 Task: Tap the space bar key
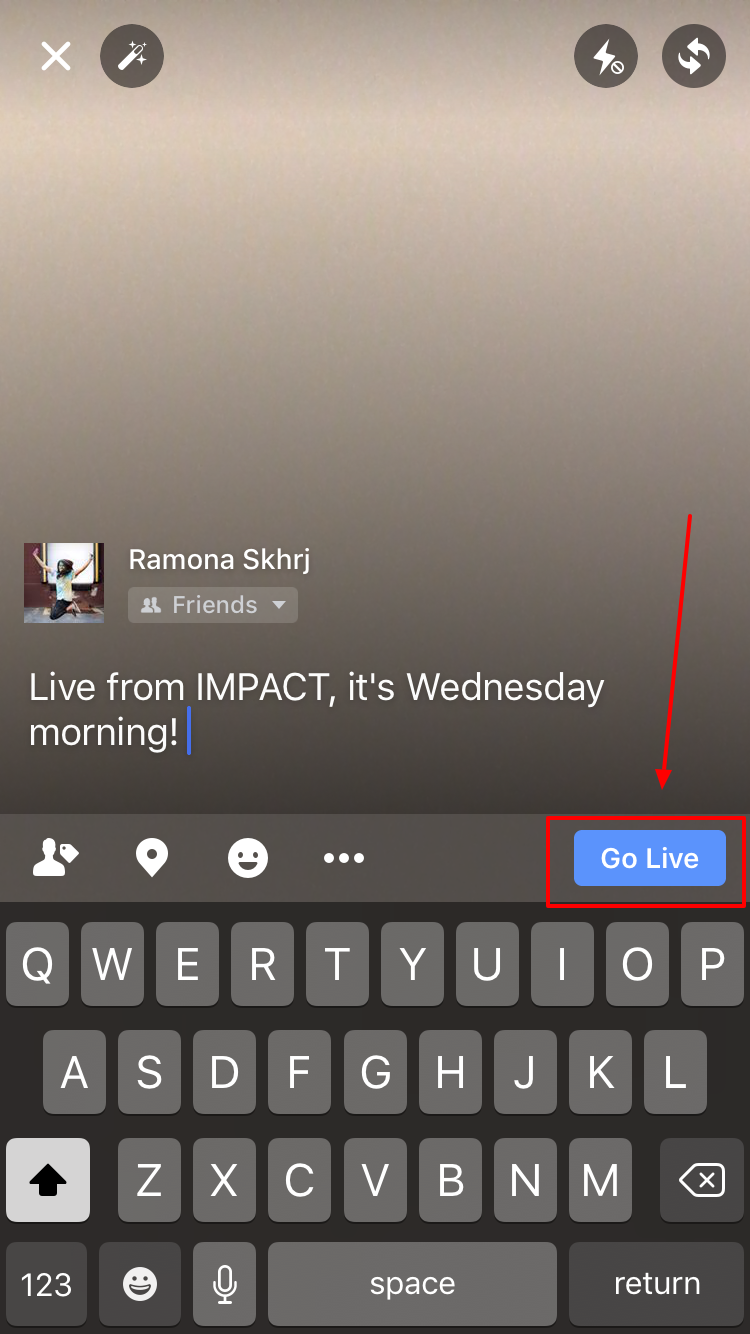pyautogui.click(x=413, y=1284)
